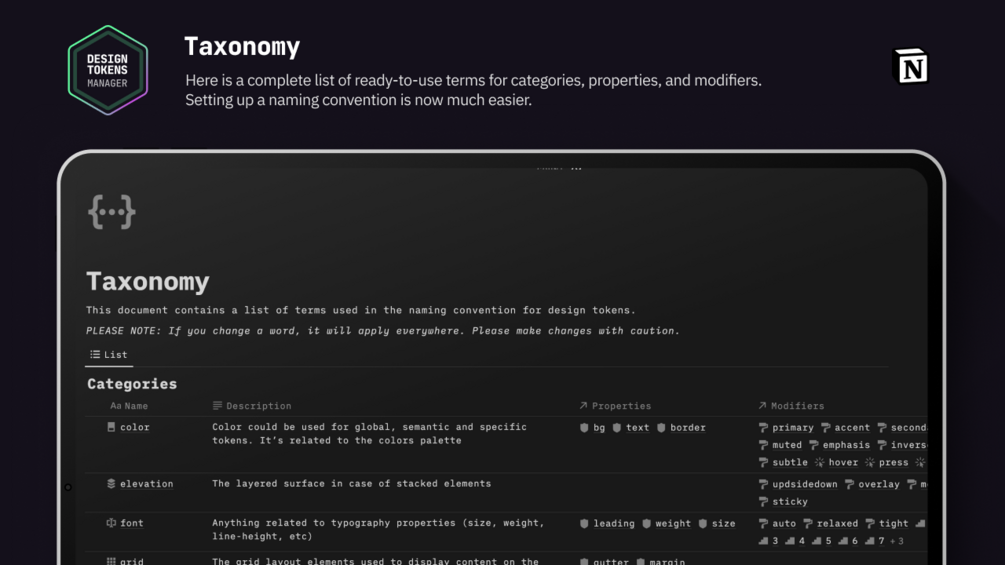Click the paint roller icon beside updsidedown
Viewport: 1005px width, 565px height.
point(763,484)
